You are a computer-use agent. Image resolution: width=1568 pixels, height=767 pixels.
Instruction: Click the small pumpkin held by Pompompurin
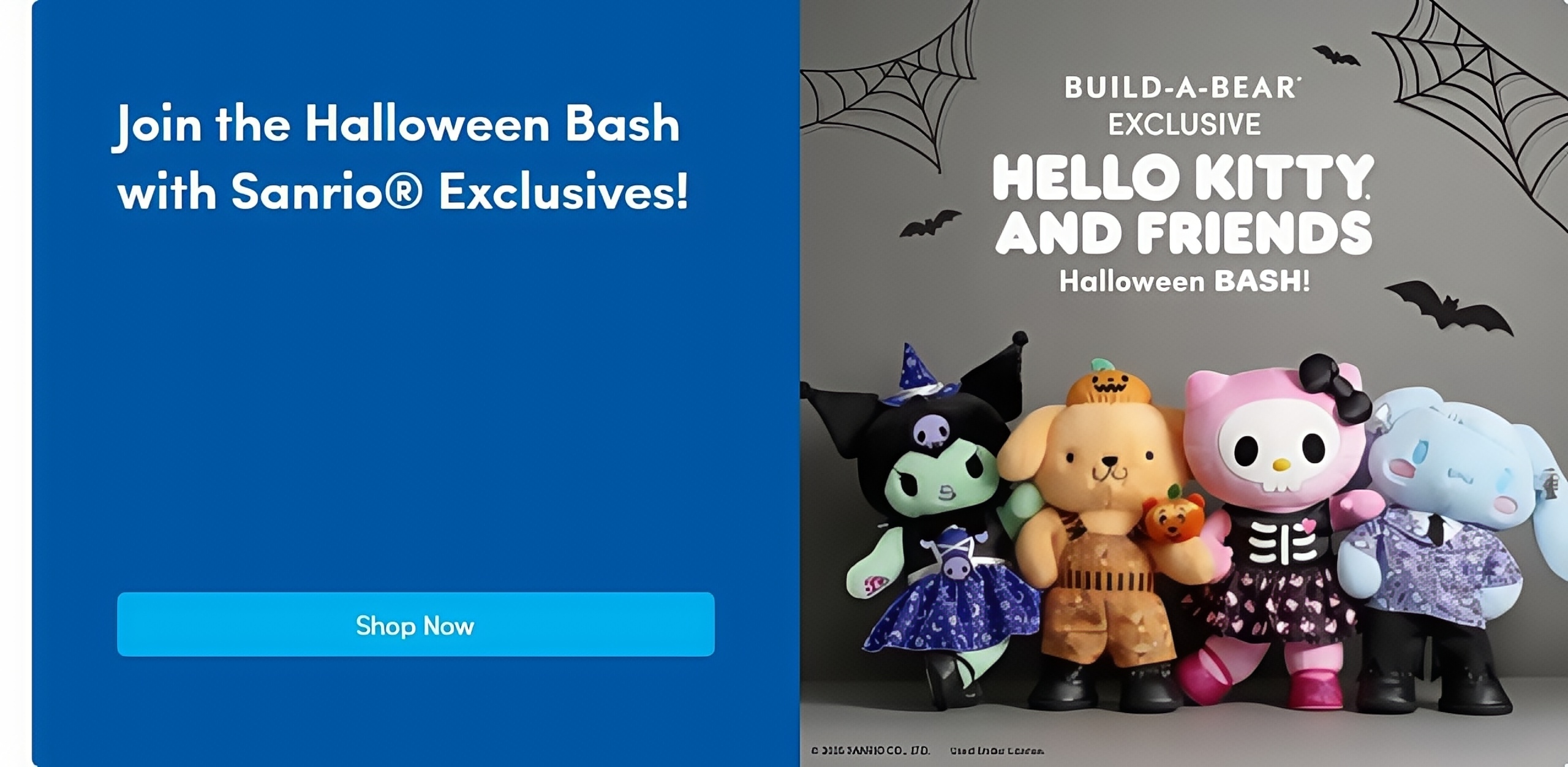click(x=1166, y=516)
